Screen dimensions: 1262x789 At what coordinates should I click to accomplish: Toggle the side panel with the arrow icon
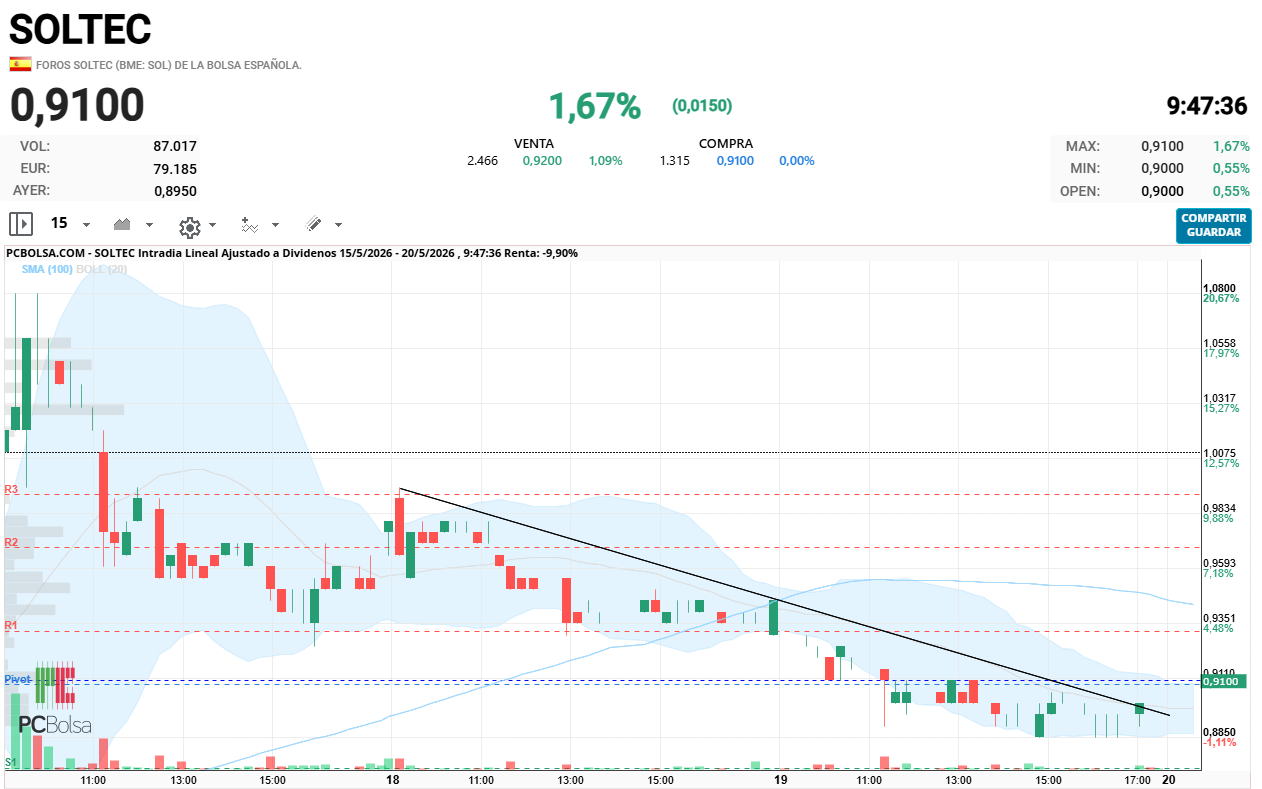[x=21, y=224]
